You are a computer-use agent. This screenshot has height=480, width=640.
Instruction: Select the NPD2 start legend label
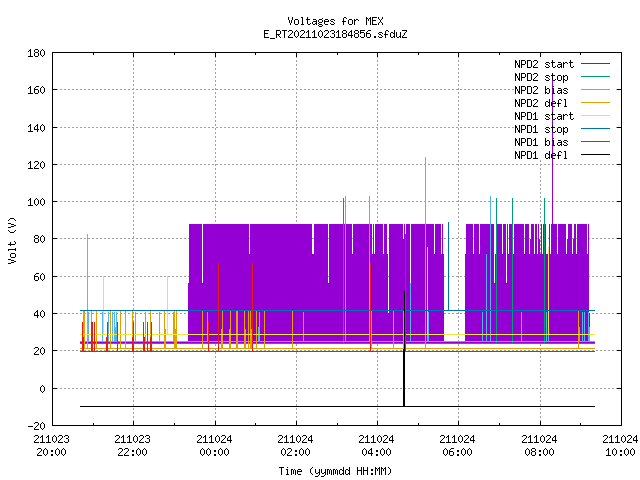coord(544,64)
